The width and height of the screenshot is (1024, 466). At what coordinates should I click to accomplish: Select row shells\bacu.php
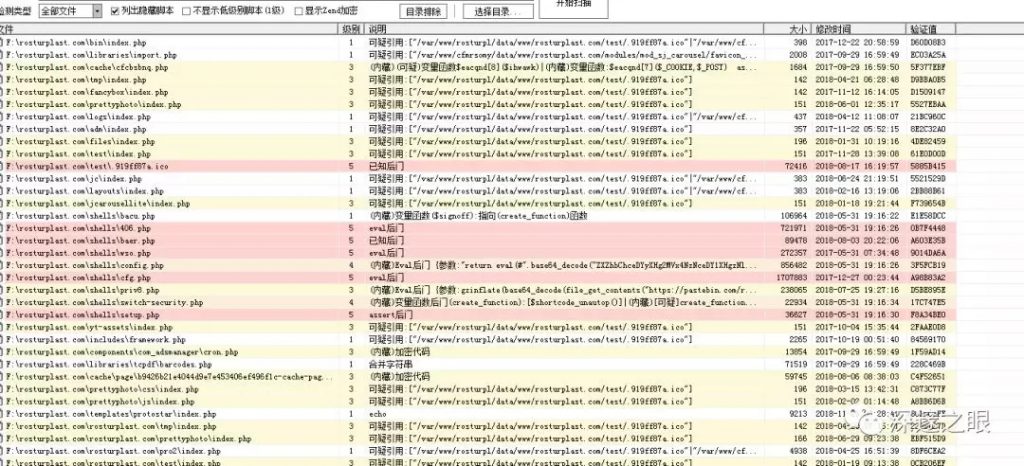coord(478,216)
